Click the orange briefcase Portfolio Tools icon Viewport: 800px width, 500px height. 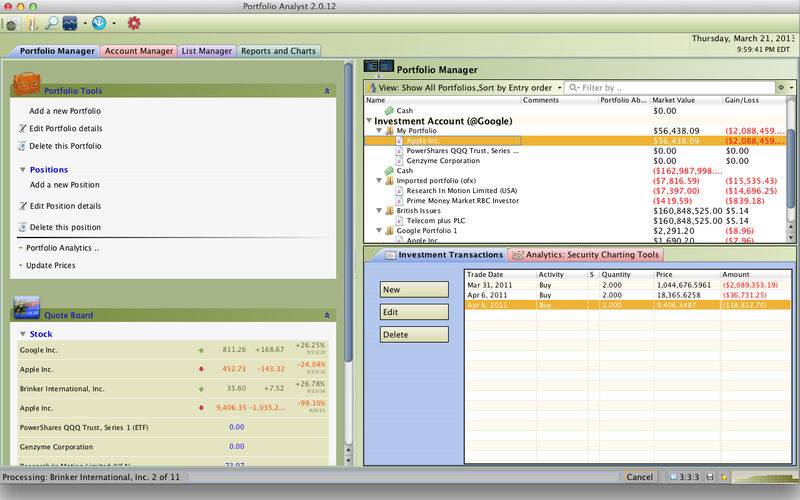[x=26, y=84]
